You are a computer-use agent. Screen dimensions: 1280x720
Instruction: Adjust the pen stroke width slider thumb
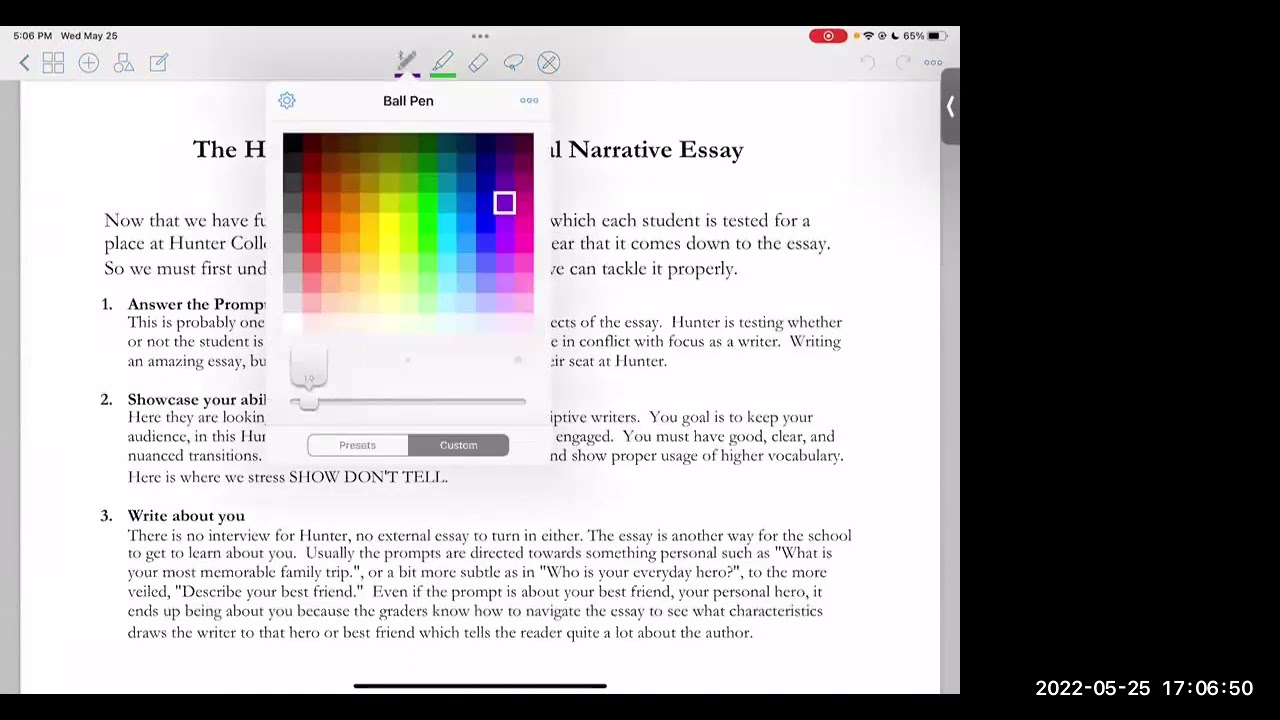tap(309, 401)
